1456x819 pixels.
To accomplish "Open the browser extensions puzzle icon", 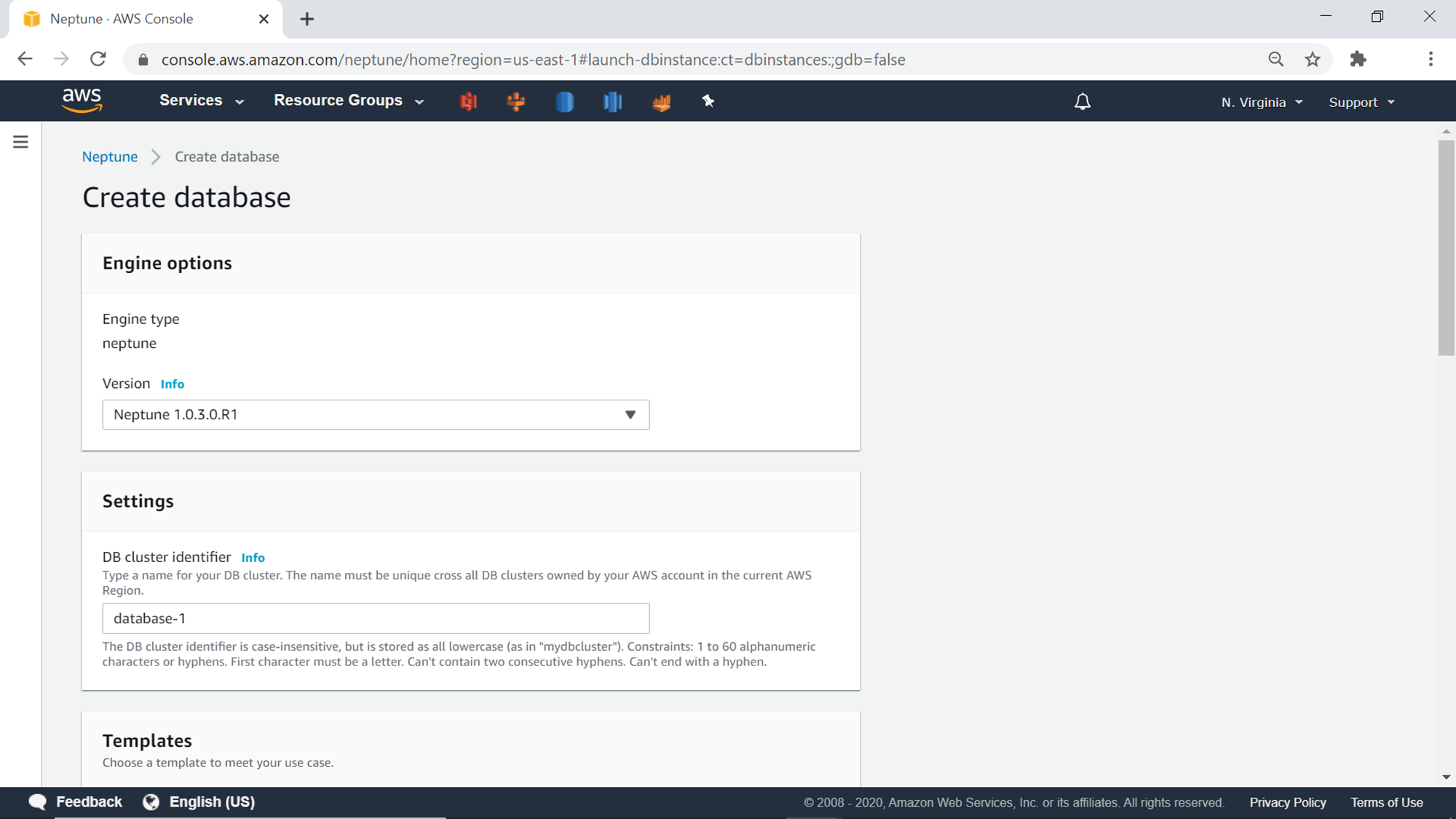I will point(1358,60).
